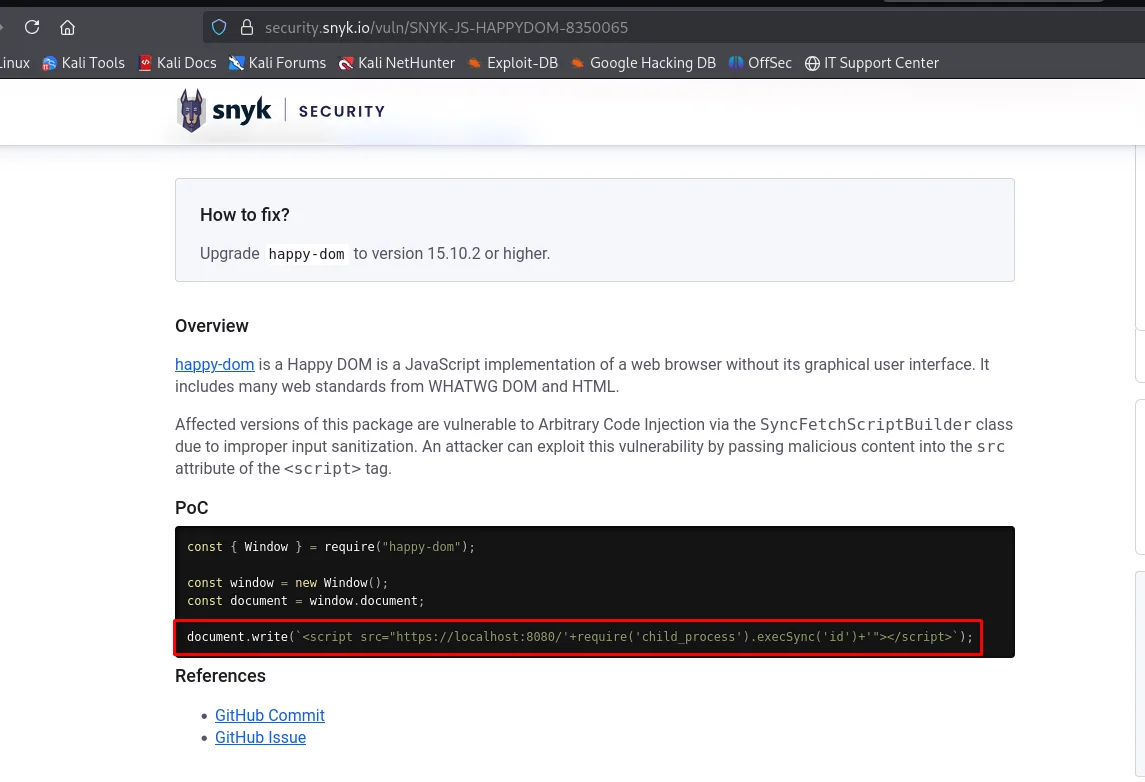The width and height of the screenshot is (1145, 782).
Task: Click the 'Overview' heading
Action: coord(212,326)
